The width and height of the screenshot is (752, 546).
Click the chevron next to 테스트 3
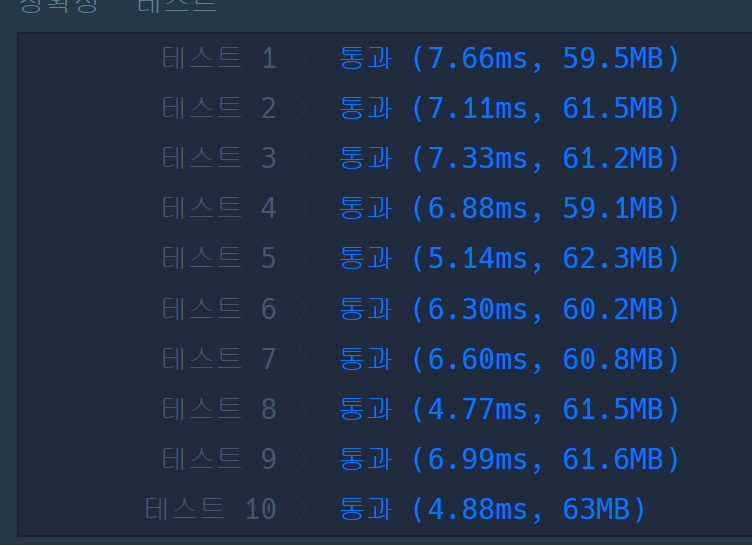click(x=303, y=158)
